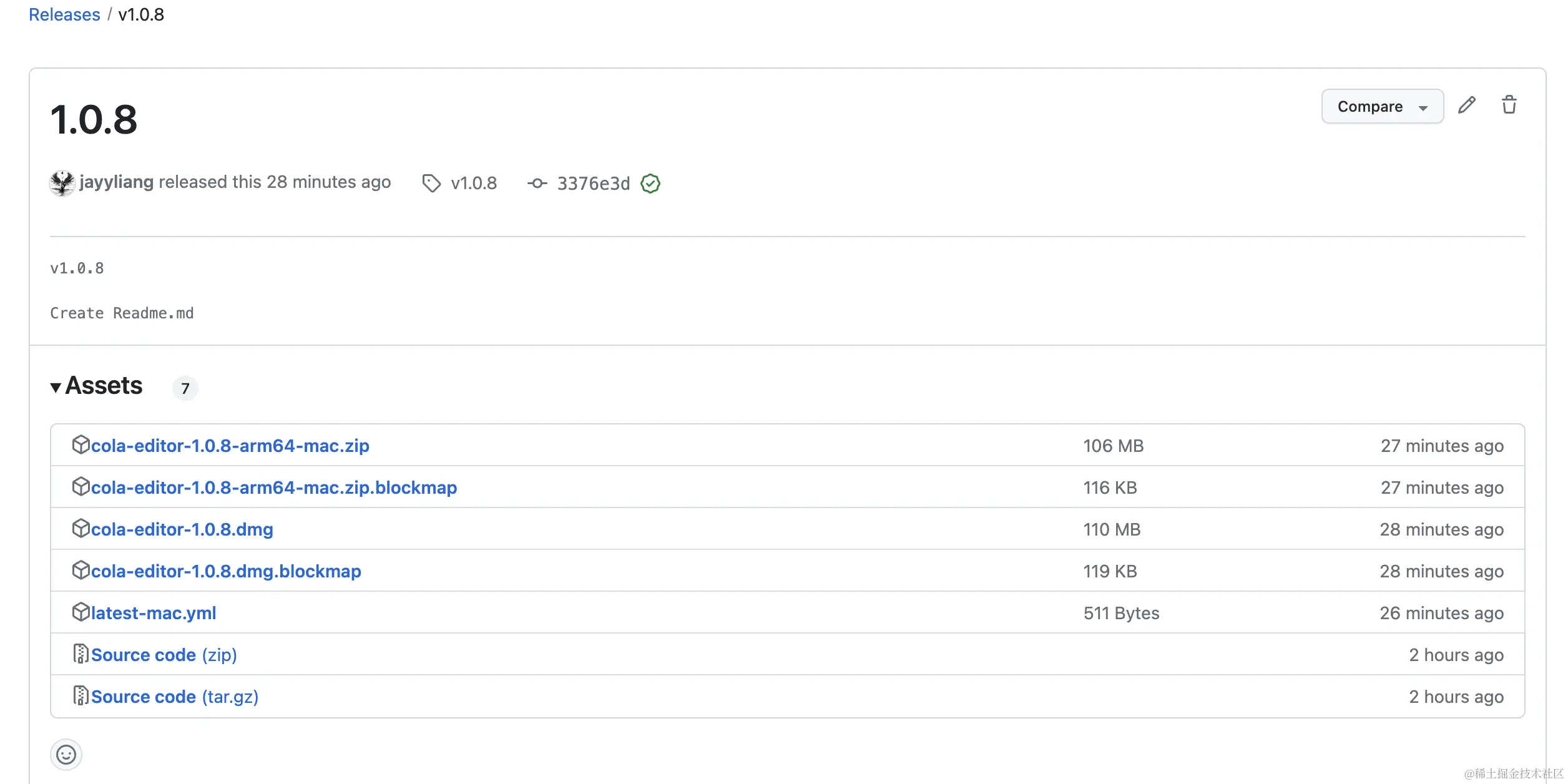Download cola-editor-1.0.8-arm64-mac.zip

coord(230,446)
